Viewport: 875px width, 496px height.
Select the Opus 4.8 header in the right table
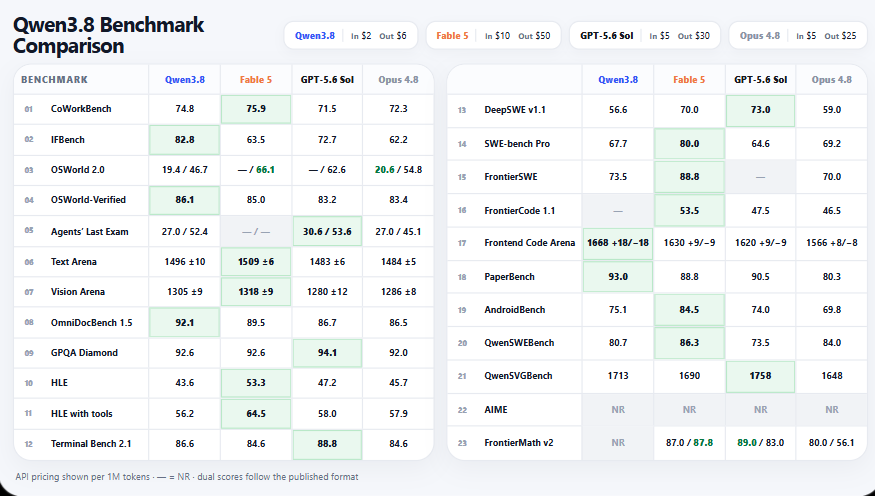pos(831,80)
